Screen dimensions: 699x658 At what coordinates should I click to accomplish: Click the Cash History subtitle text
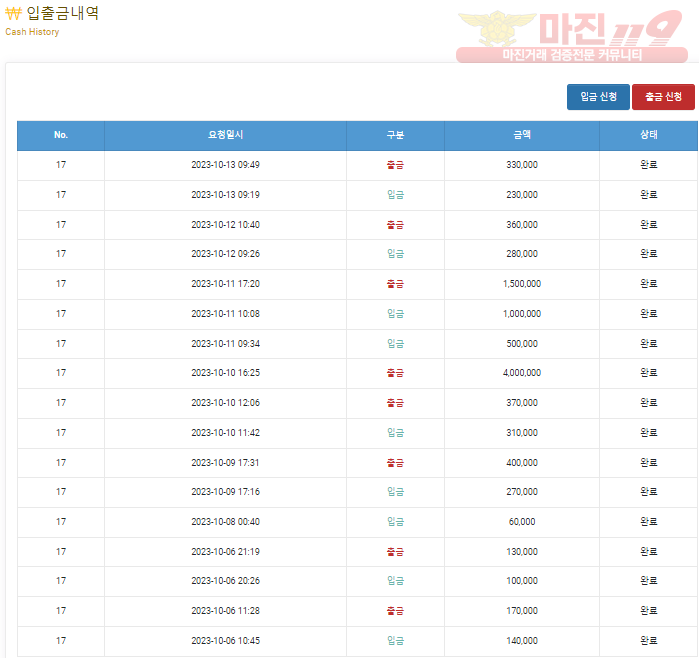tap(32, 32)
